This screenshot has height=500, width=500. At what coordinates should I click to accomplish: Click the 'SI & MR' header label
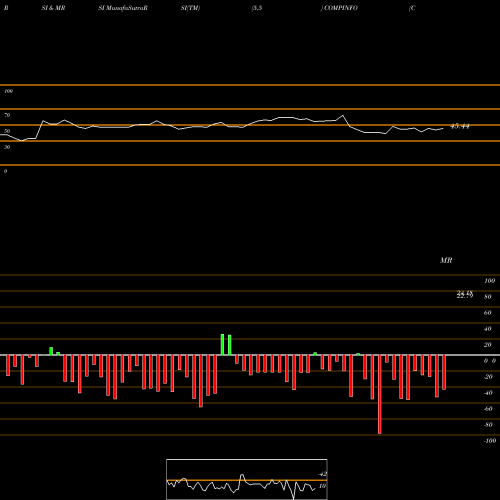[x=53, y=8]
